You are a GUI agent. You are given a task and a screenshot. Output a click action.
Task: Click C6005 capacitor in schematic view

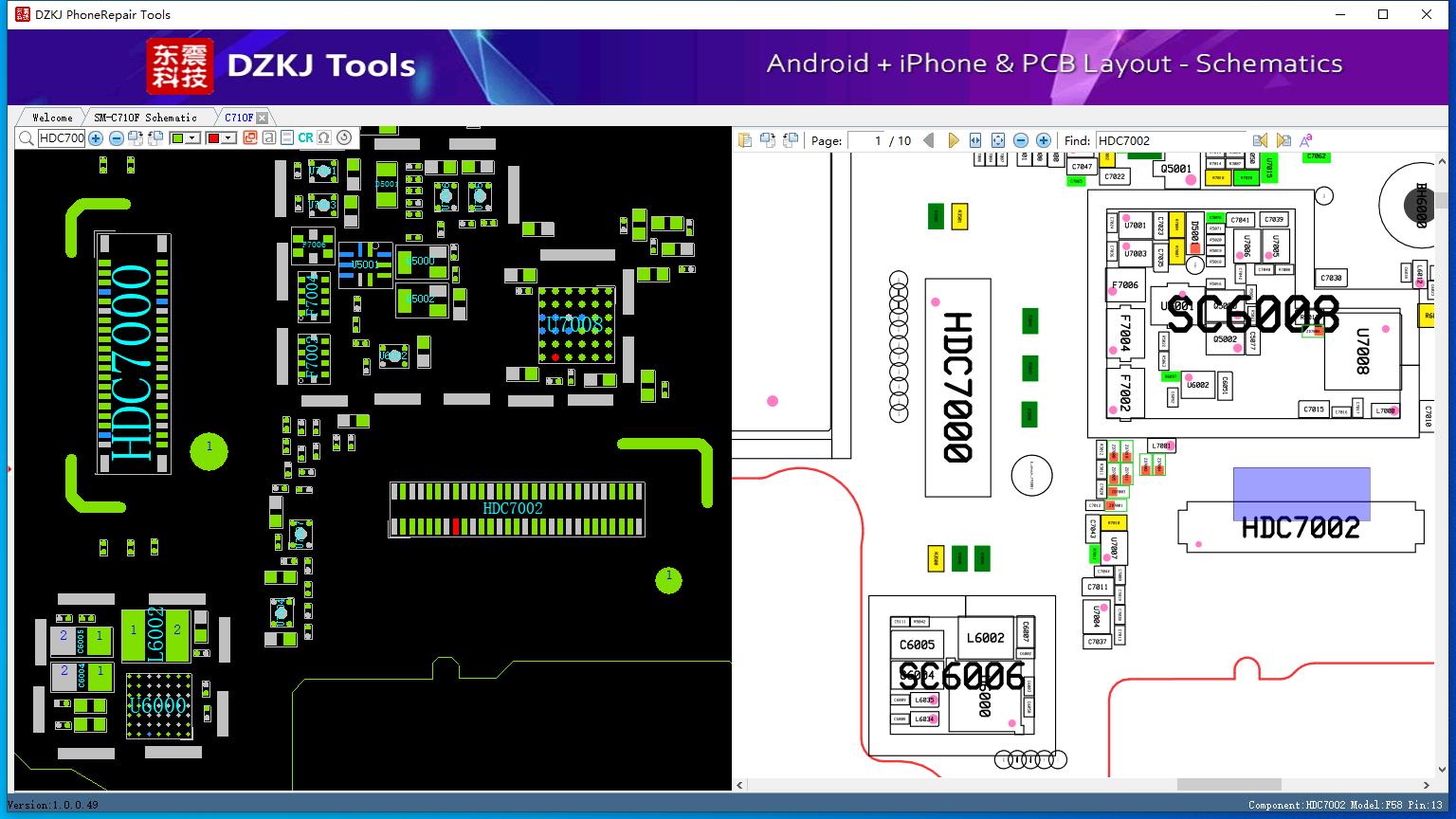(917, 645)
